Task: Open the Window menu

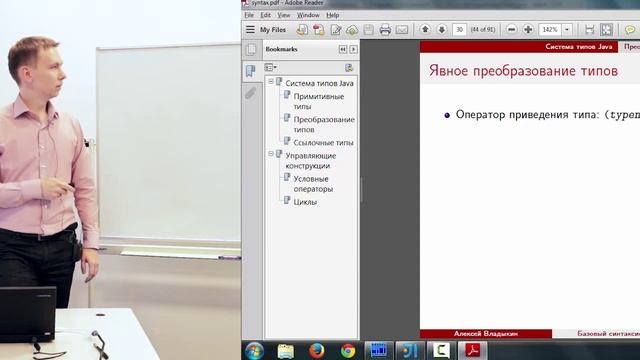Action: (308, 15)
